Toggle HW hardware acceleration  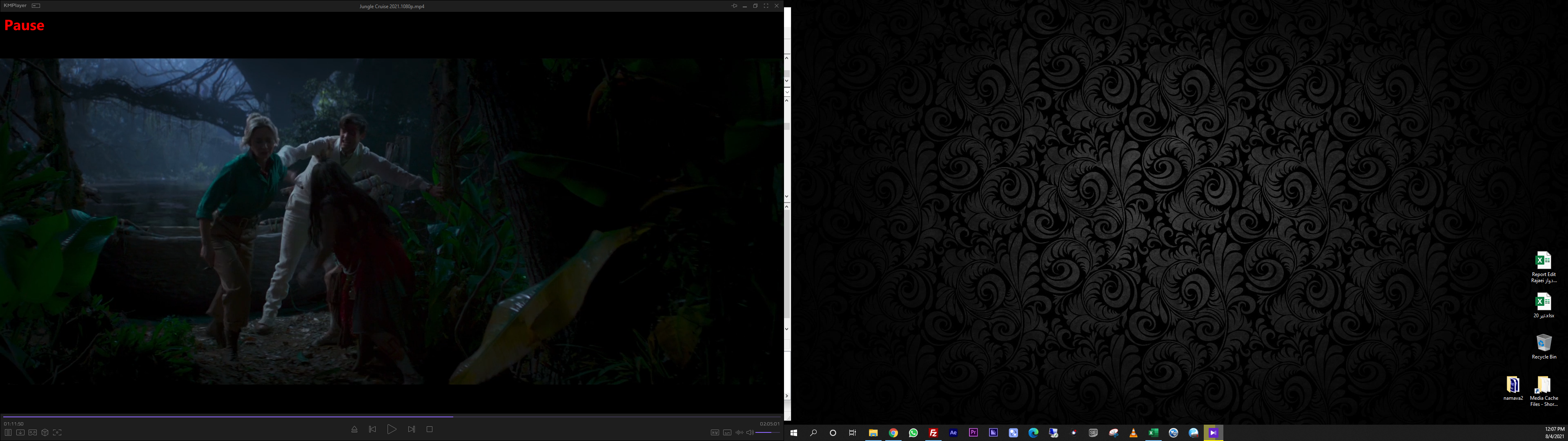tap(715, 432)
